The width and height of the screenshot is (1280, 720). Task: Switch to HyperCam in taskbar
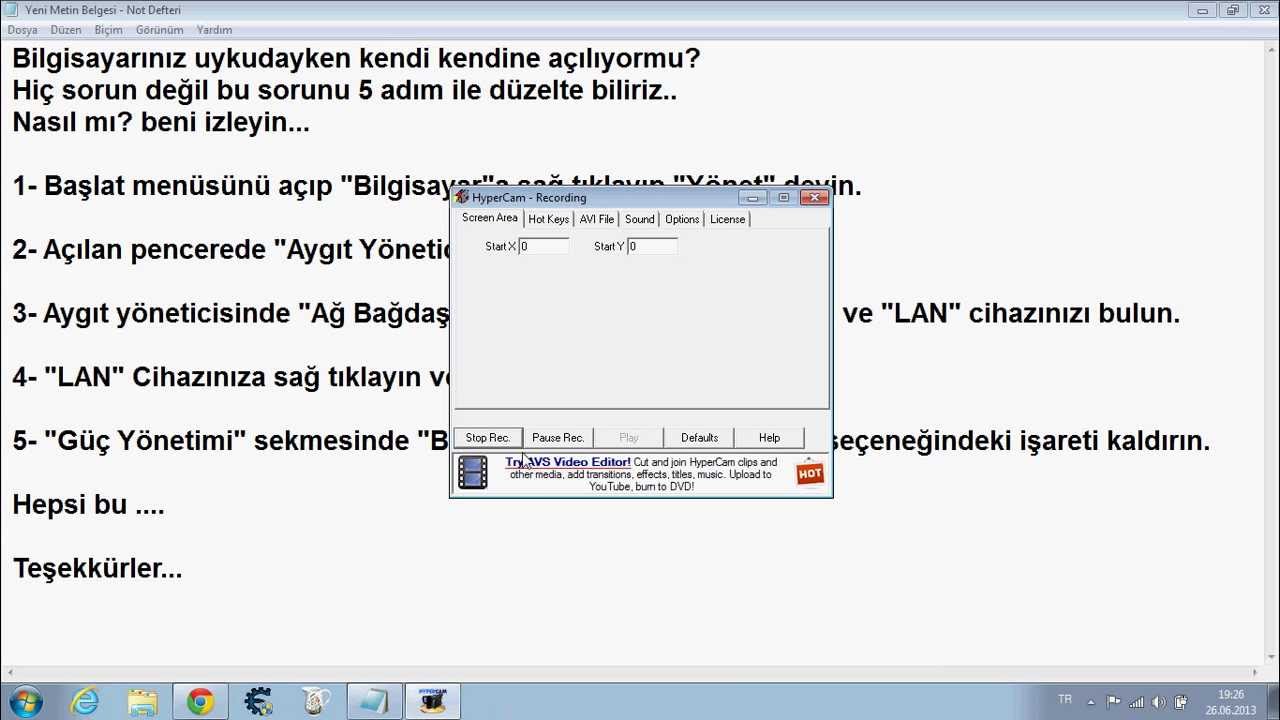click(432, 702)
